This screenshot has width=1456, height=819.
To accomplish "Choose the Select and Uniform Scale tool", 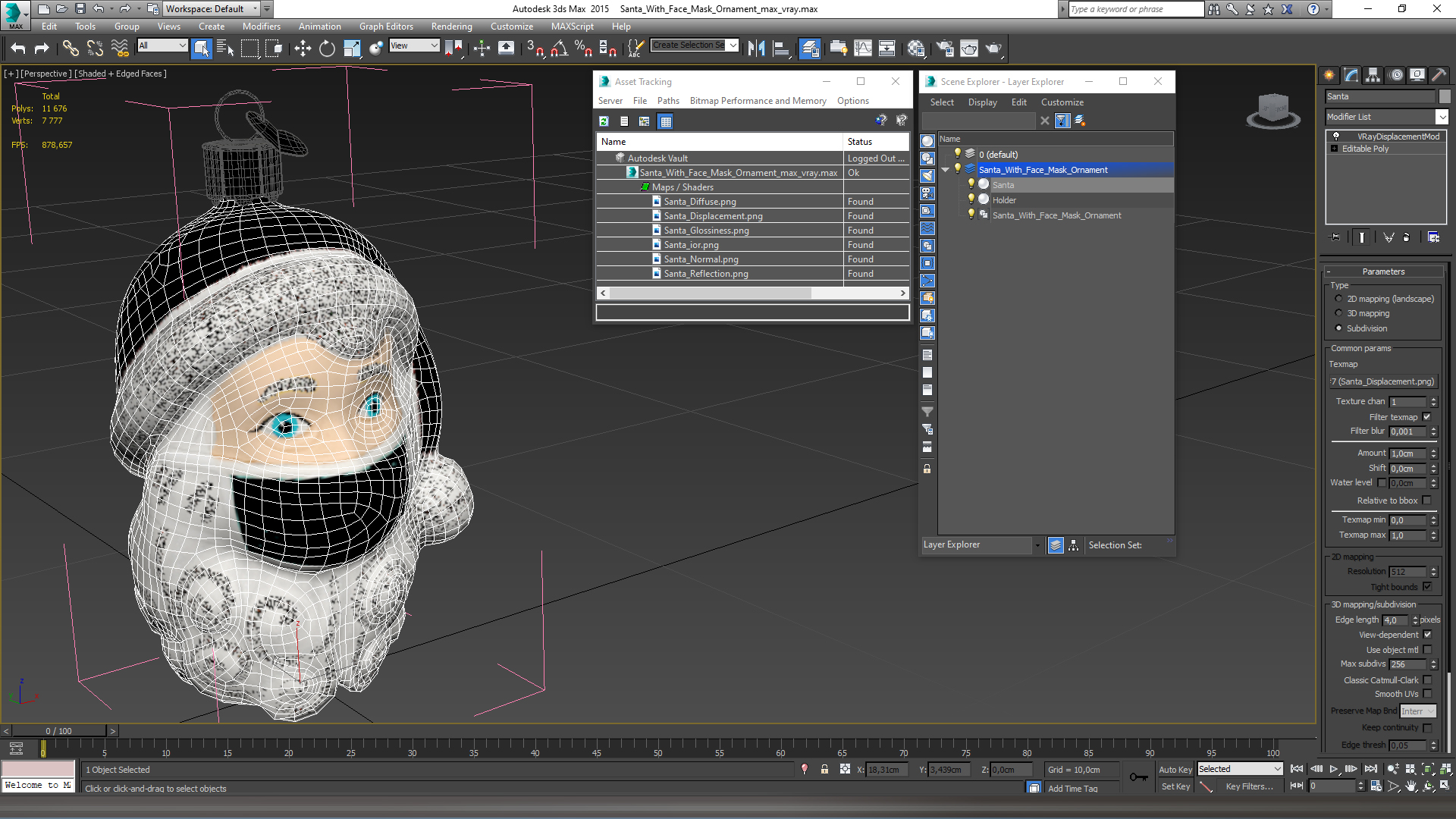I will (352, 49).
